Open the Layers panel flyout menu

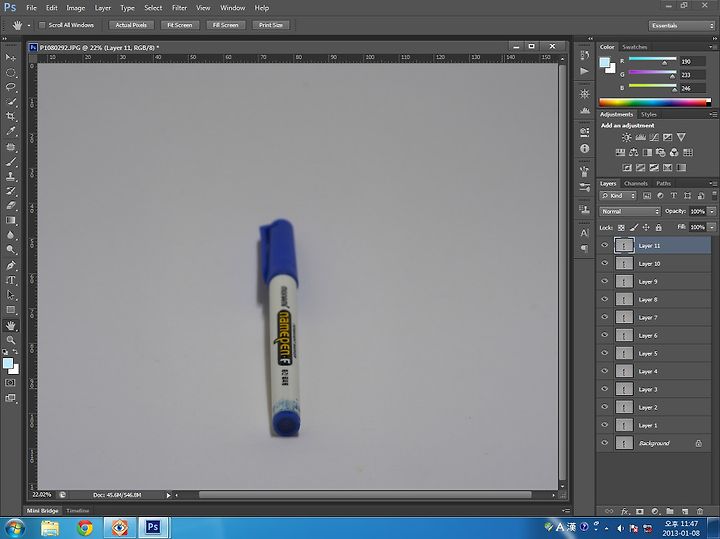pyautogui.click(x=713, y=183)
